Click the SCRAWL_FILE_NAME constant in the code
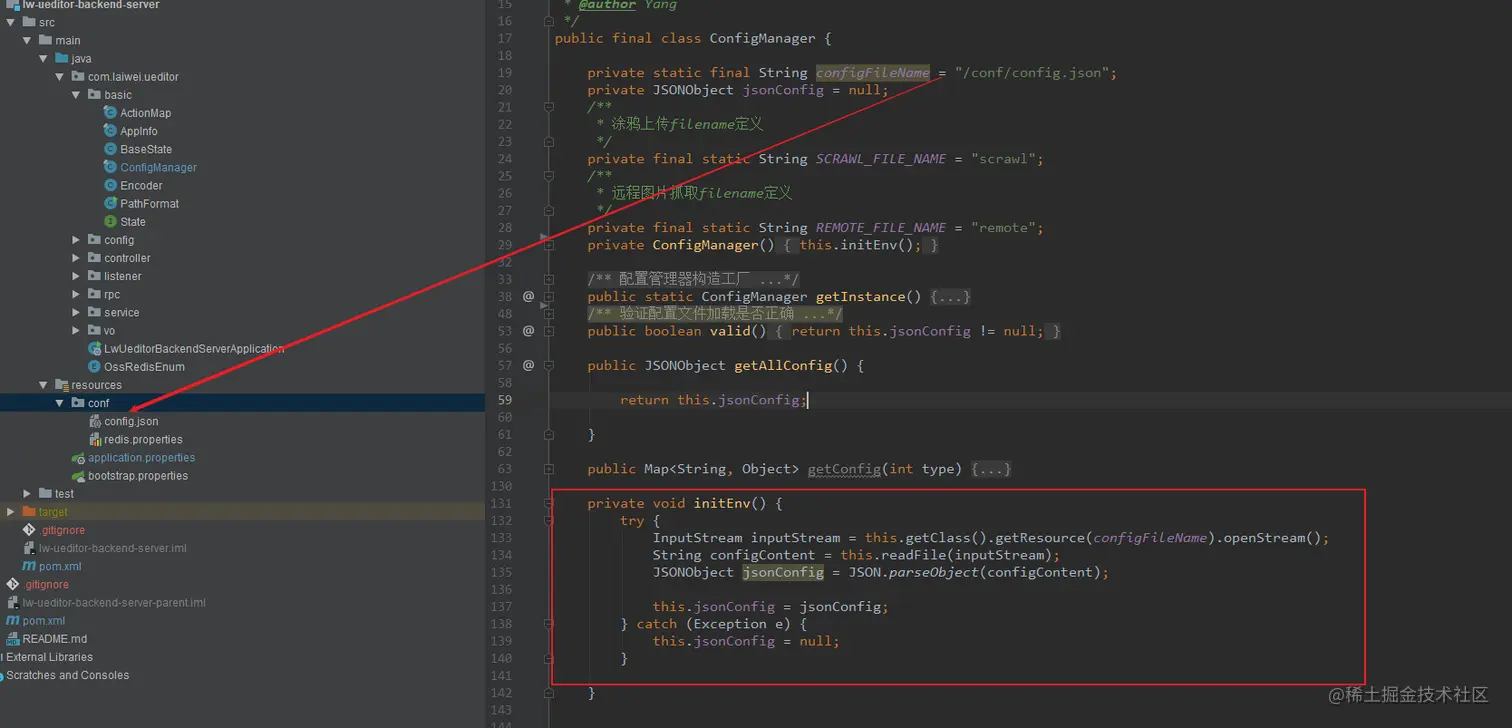Screen dimensions: 1512x728 pyautogui.click(x=881, y=159)
